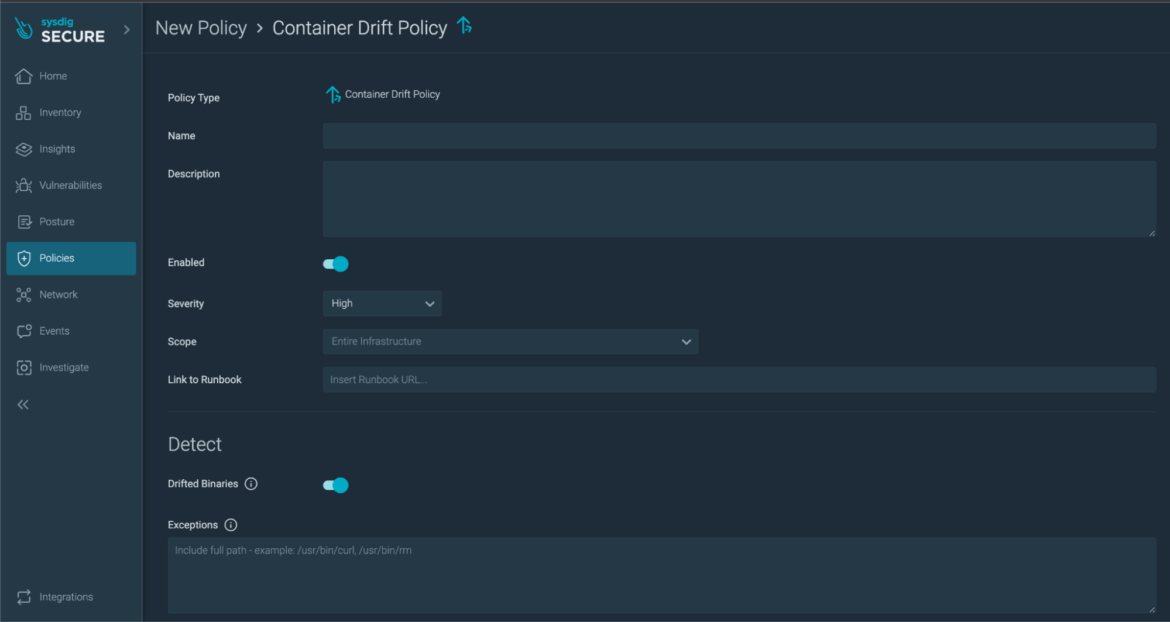Open Policies from the sidebar
The height and width of the screenshot is (622, 1170).
52,258
